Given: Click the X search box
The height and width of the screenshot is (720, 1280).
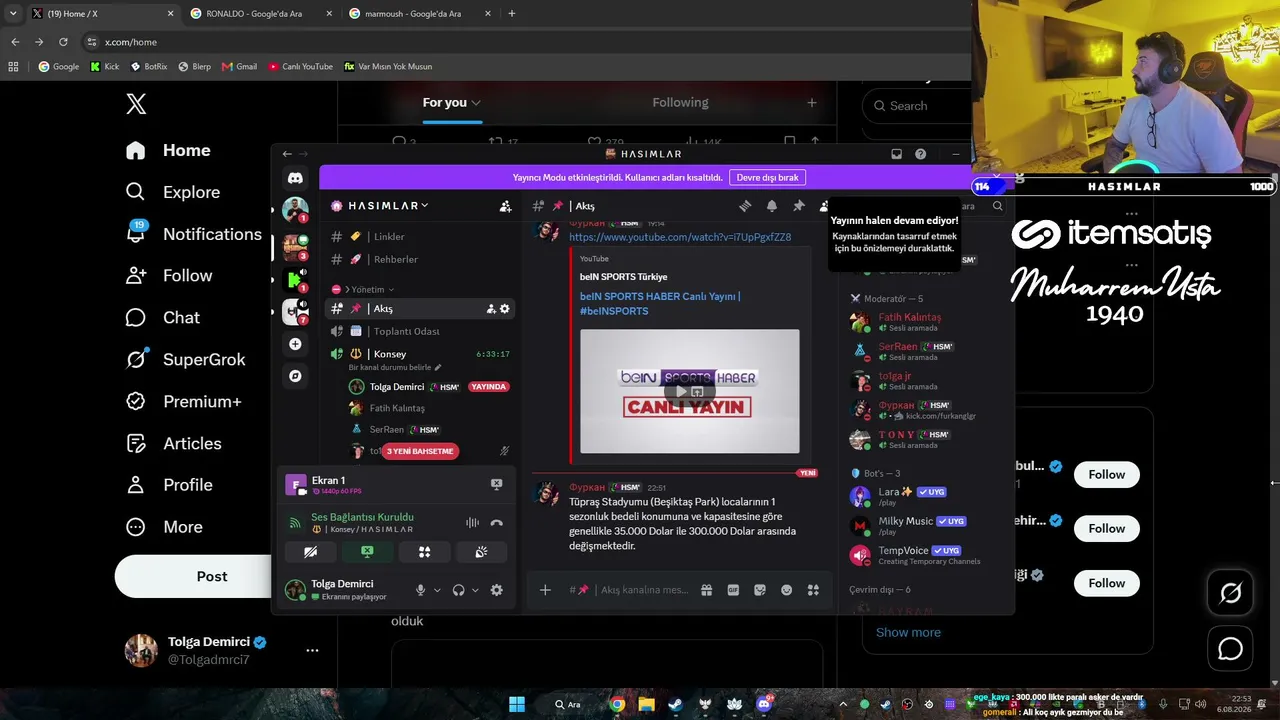Looking at the screenshot, I should coord(915,106).
